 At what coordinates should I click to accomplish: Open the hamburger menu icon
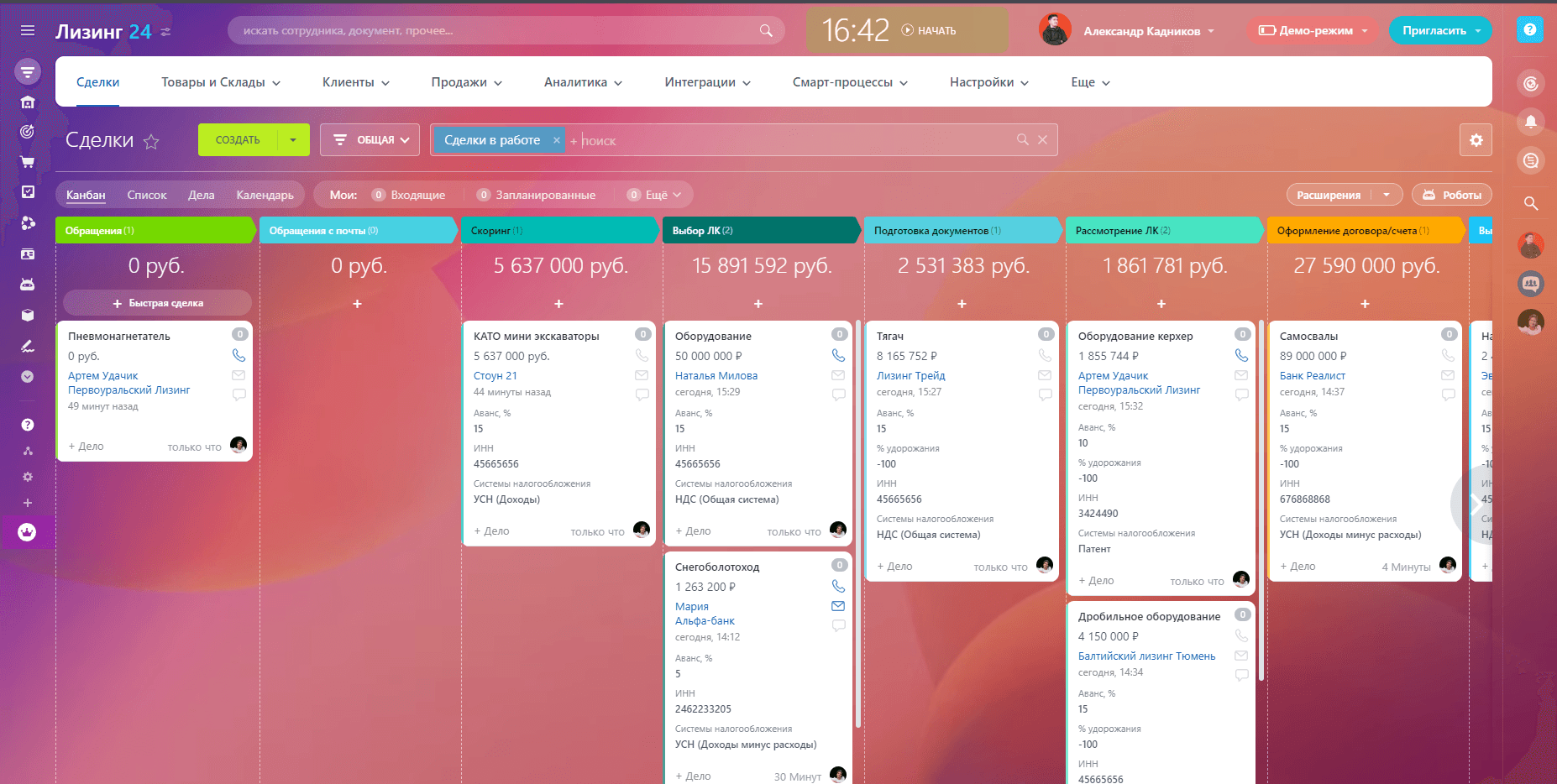[28, 30]
